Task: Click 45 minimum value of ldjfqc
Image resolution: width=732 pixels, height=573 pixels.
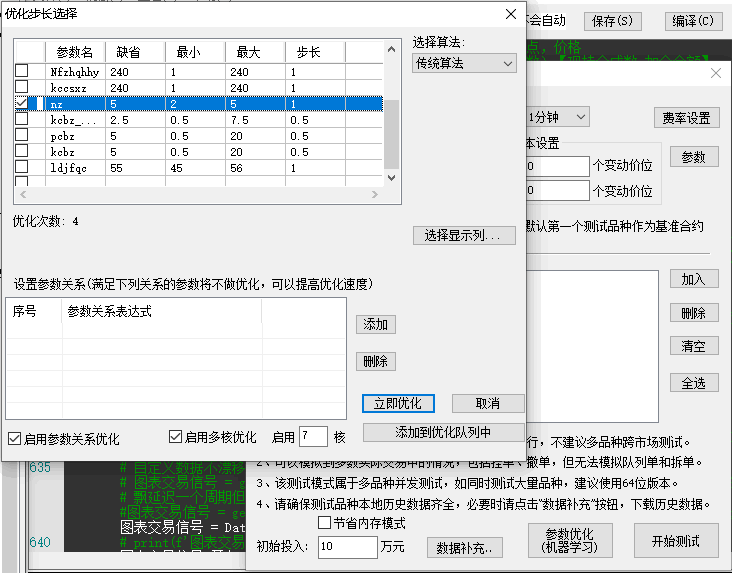Action: pos(176,168)
